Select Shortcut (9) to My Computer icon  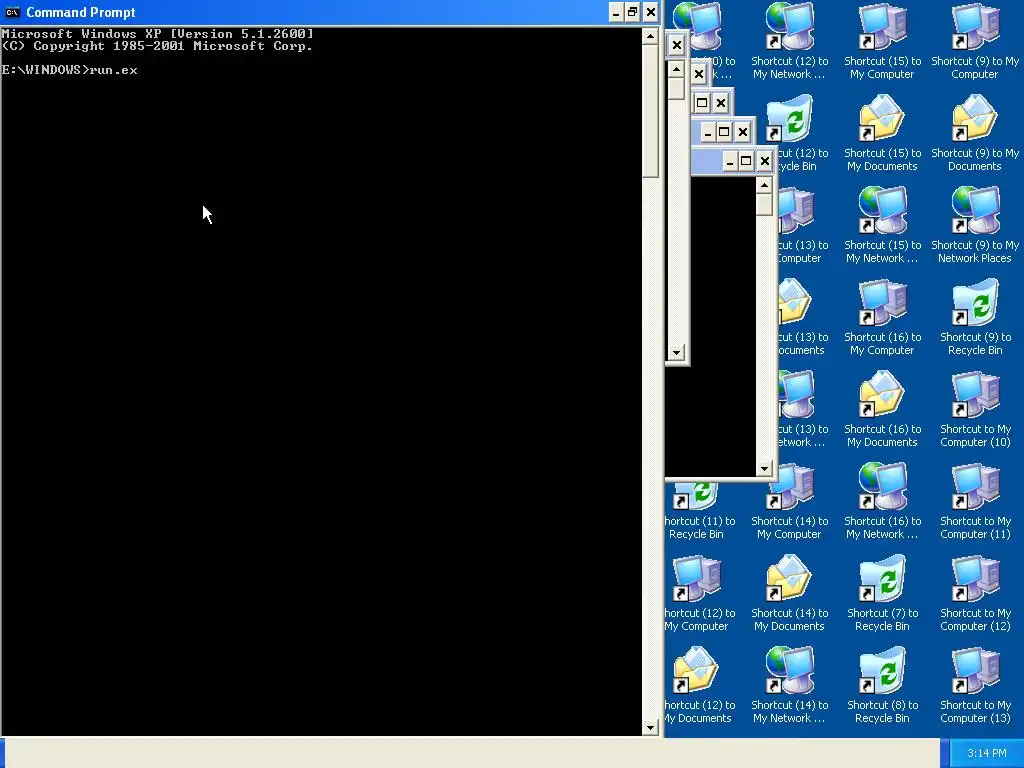click(975, 41)
